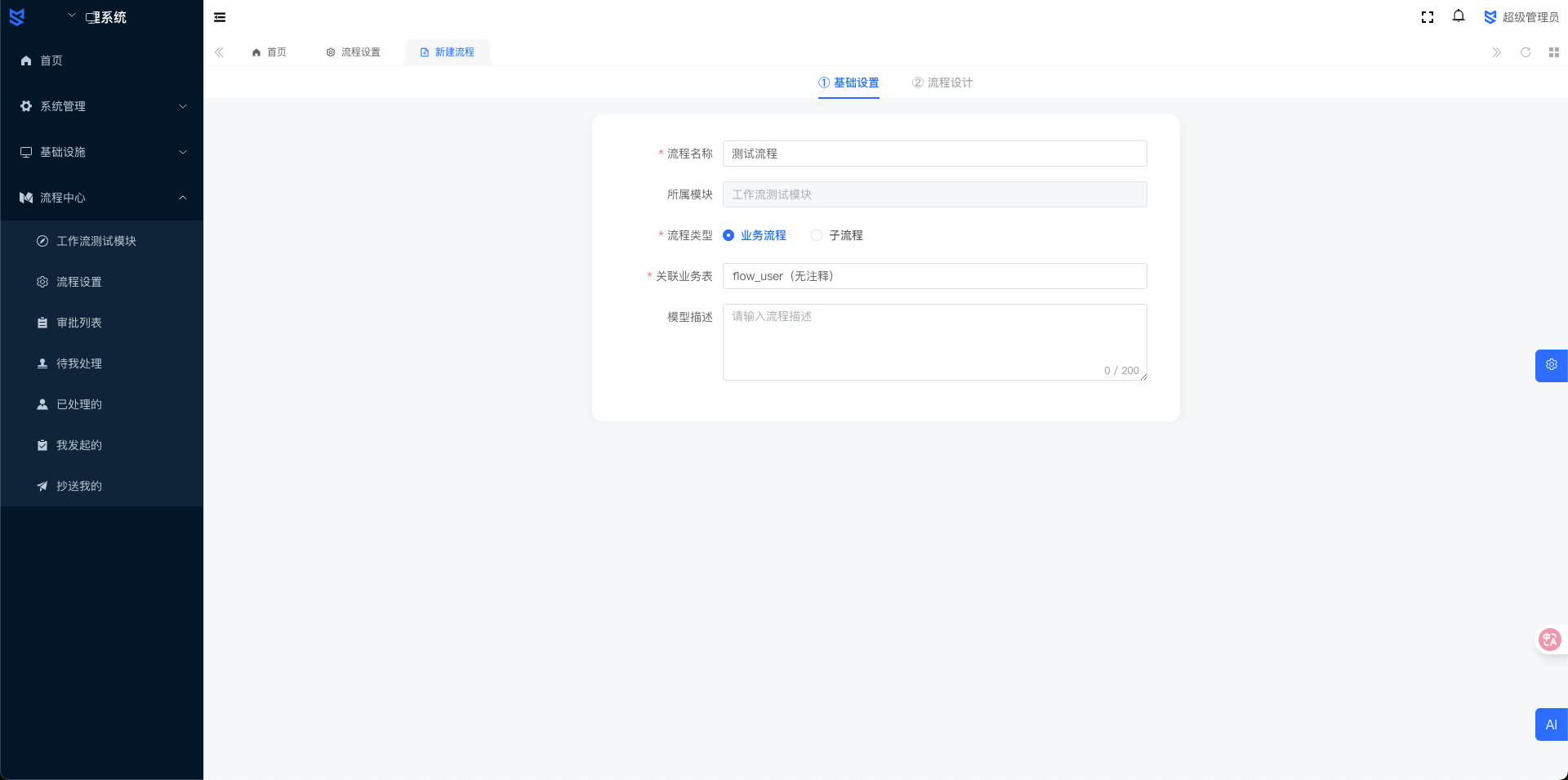Viewport: 1568px width, 780px height.
Task: Refresh the current page tab
Action: coord(1525,52)
